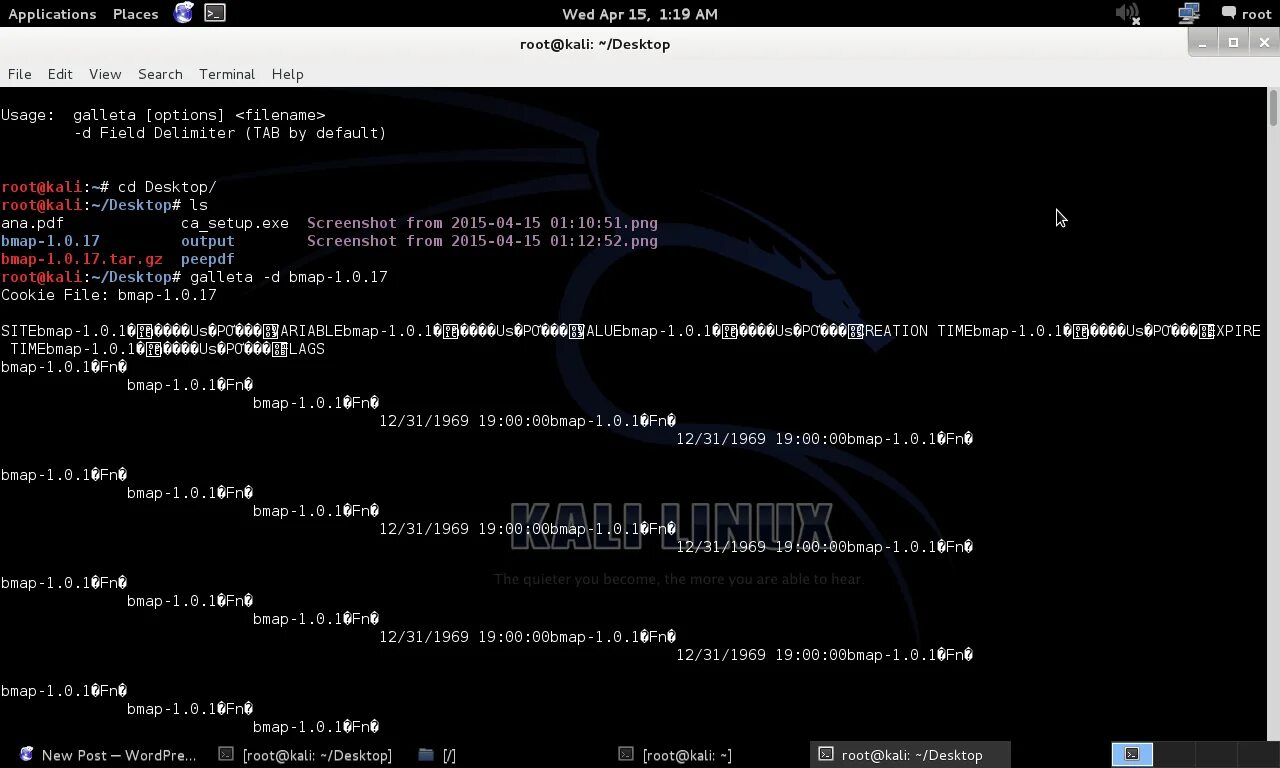Click the 'Usage: galleta [options] <filename>' line
The height and width of the screenshot is (768, 1280).
point(163,115)
